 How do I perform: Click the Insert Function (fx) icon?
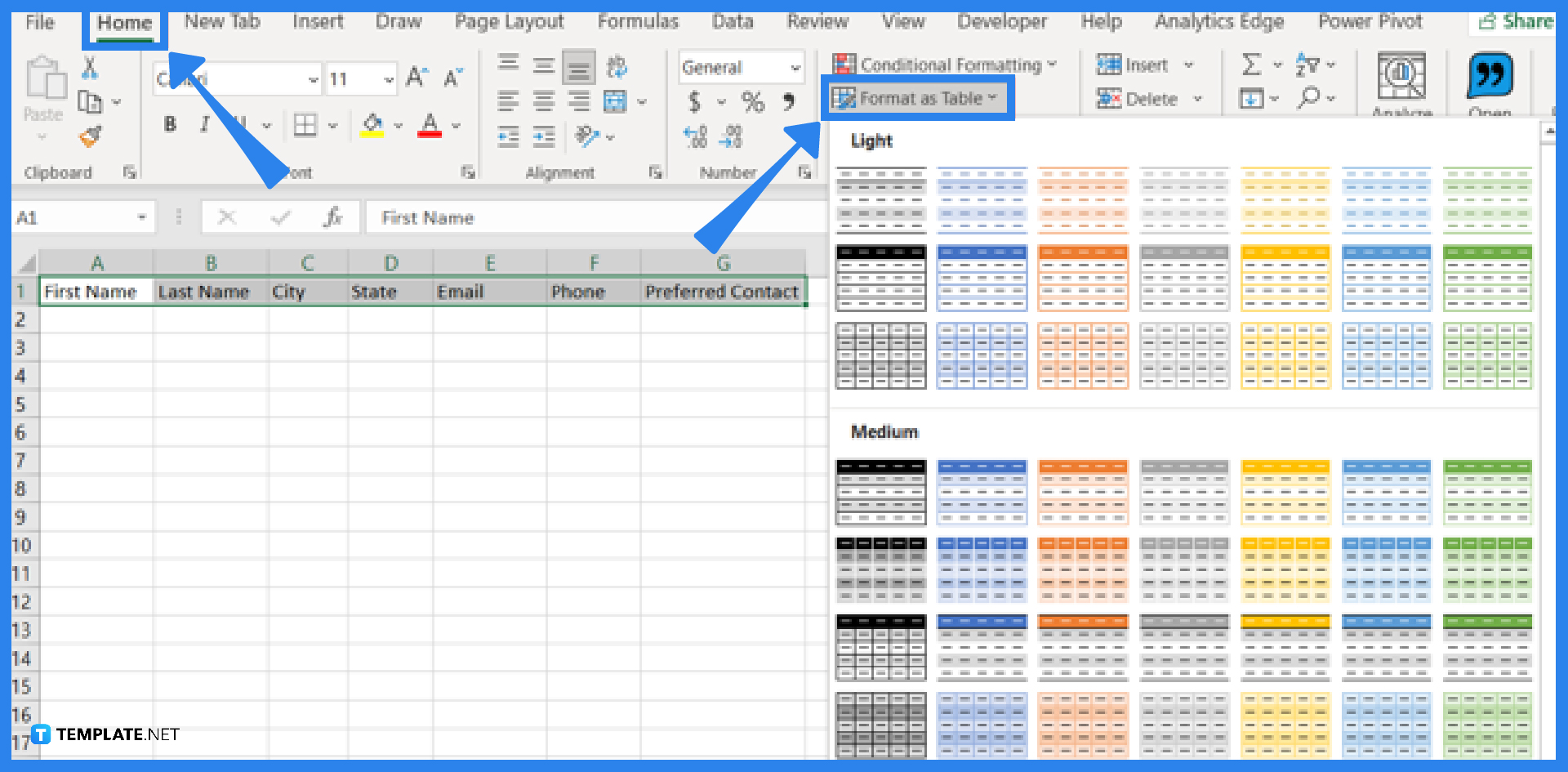coord(335,217)
